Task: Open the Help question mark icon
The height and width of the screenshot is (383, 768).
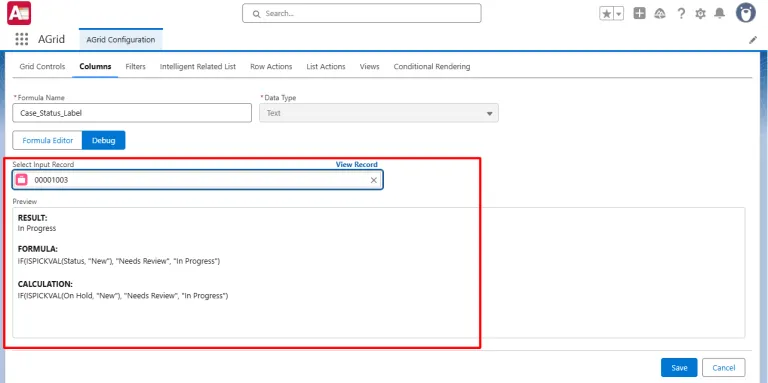Action: click(681, 14)
